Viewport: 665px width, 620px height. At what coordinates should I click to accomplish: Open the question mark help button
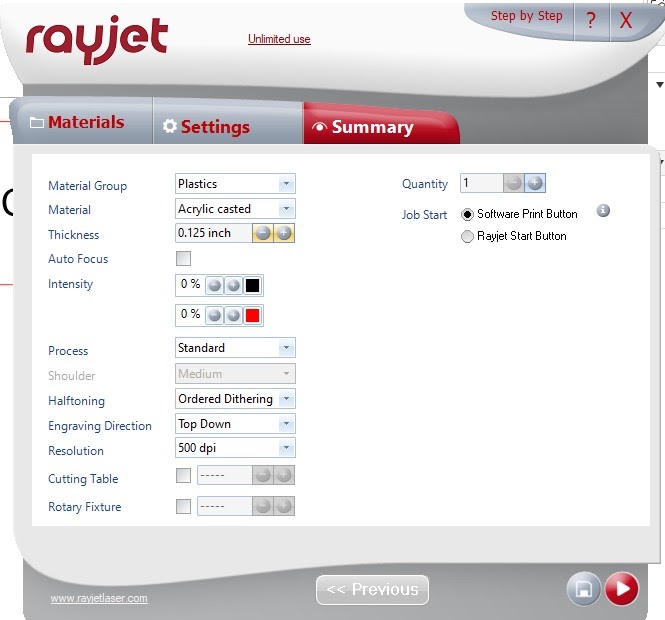pos(590,20)
